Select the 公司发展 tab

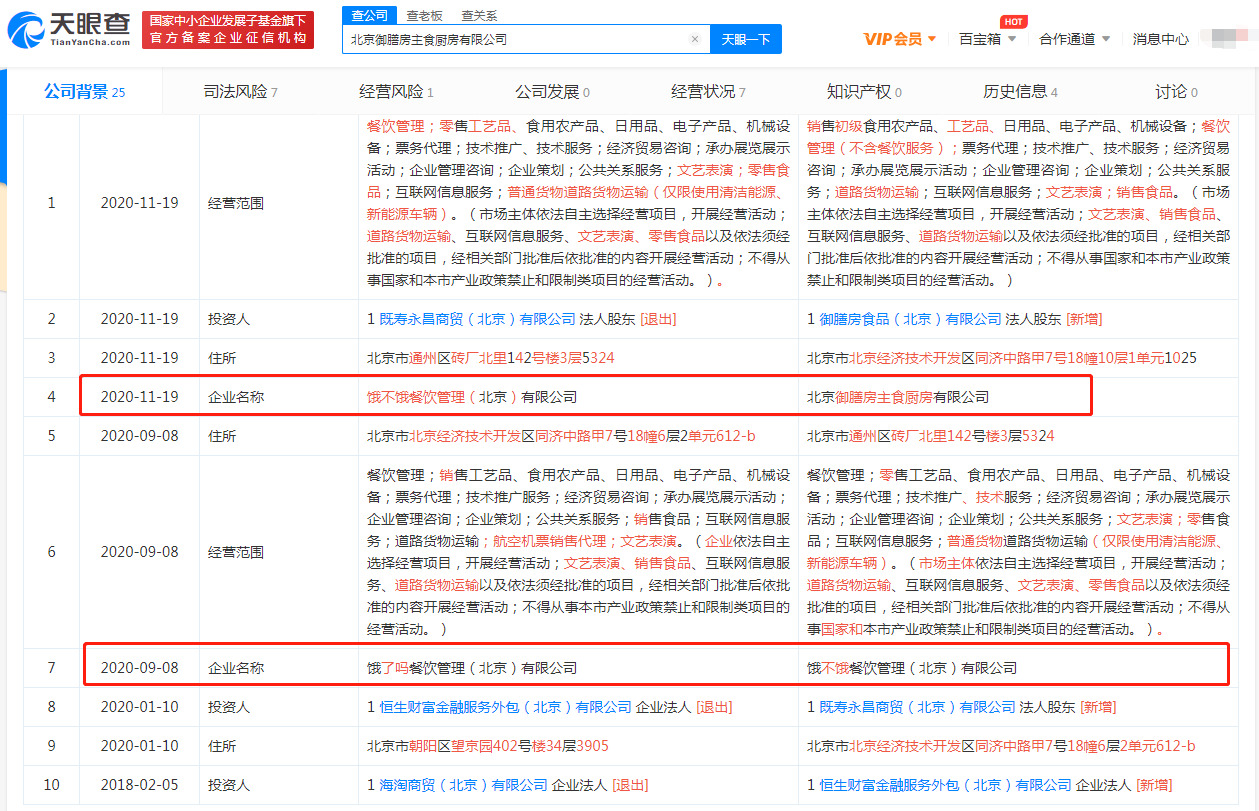(552, 92)
